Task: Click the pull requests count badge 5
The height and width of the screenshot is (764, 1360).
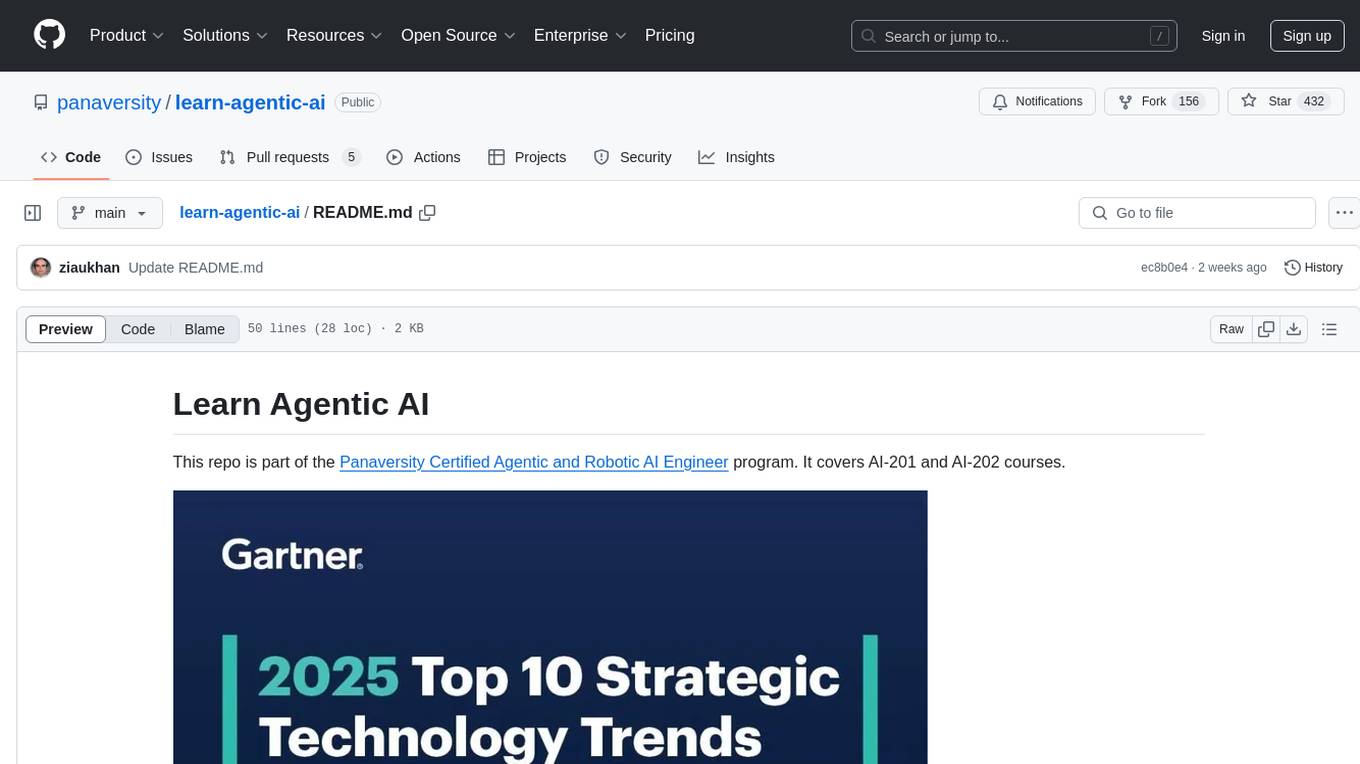Action: click(x=351, y=157)
